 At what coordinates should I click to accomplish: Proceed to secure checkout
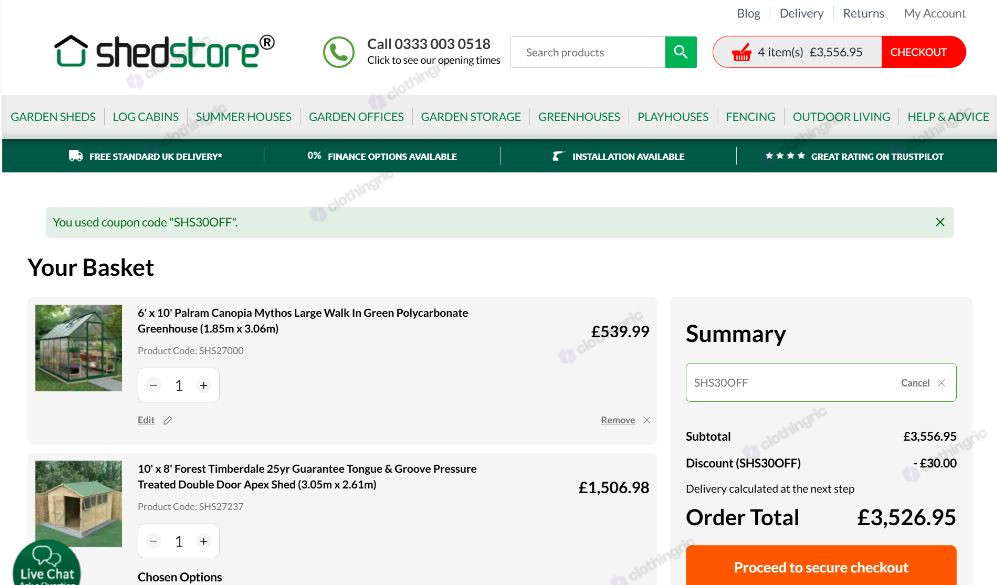[821, 565]
